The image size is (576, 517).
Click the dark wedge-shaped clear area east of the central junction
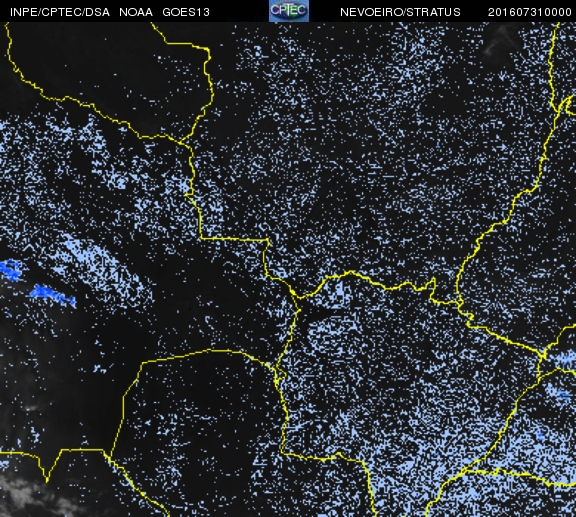pyautogui.click(x=319, y=312)
